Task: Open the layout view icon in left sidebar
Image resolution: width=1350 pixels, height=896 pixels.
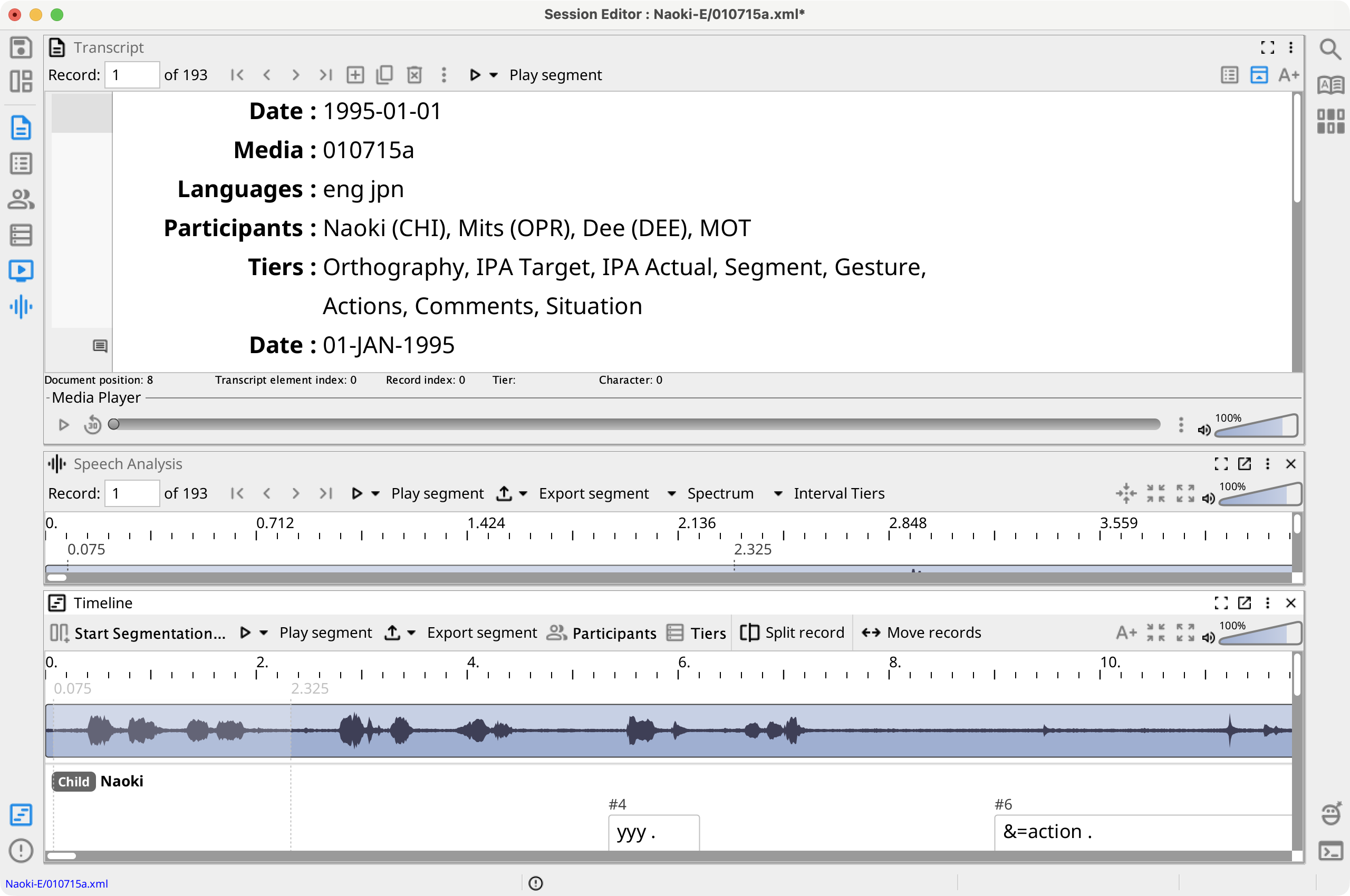Action: 21,81
